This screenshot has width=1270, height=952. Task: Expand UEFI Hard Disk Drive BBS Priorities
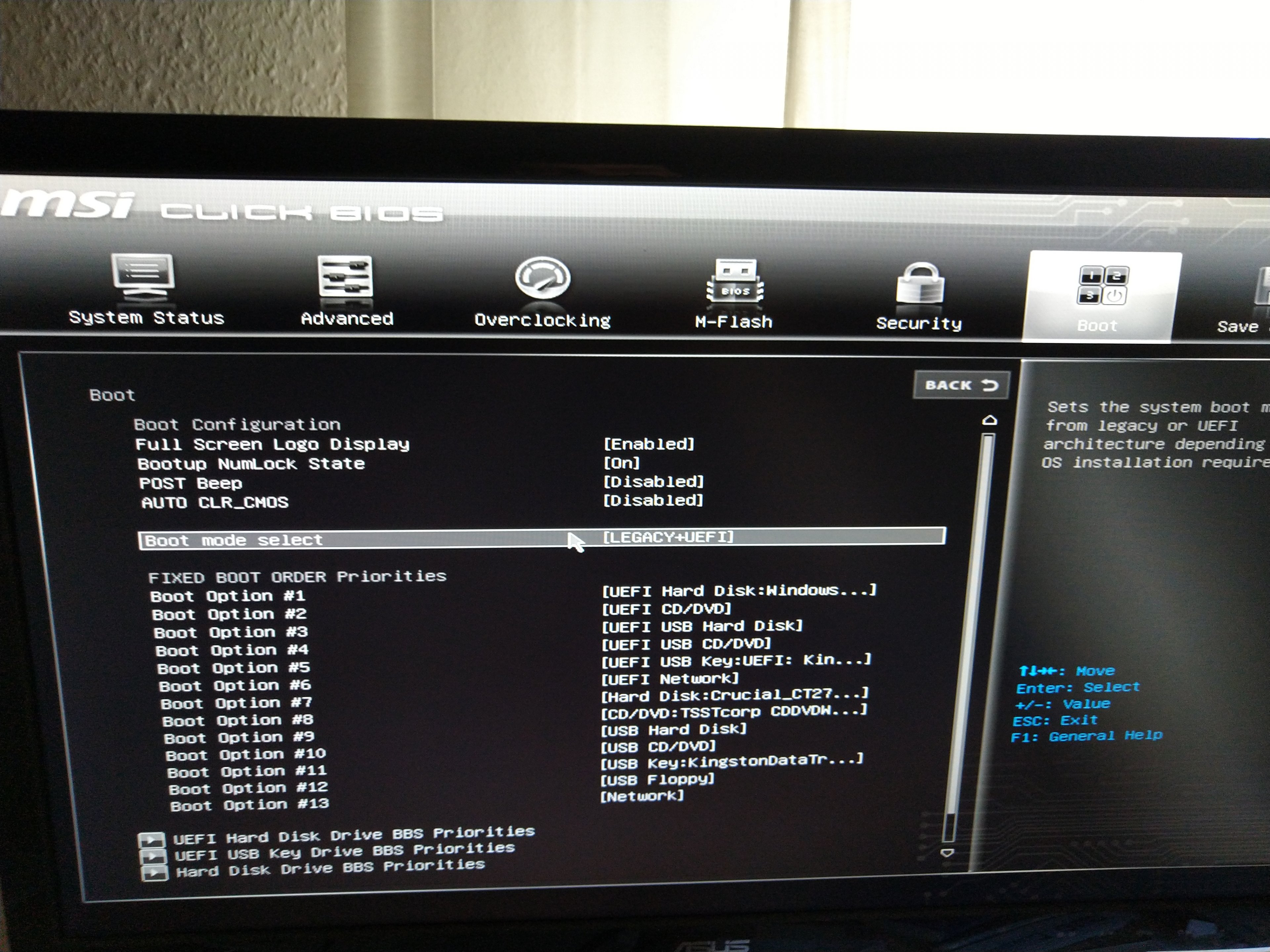(353, 836)
